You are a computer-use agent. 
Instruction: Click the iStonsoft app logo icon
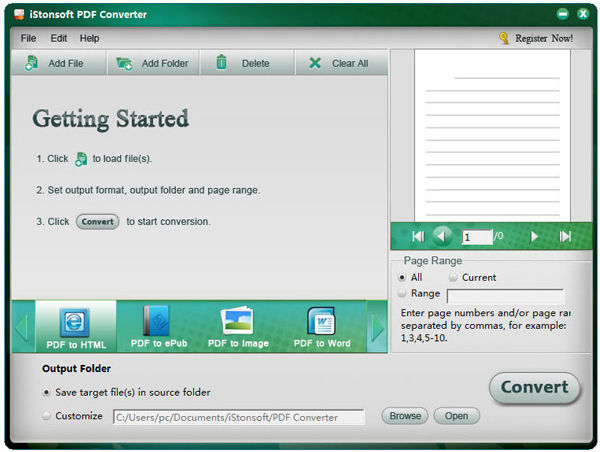[x=19, y=14]
